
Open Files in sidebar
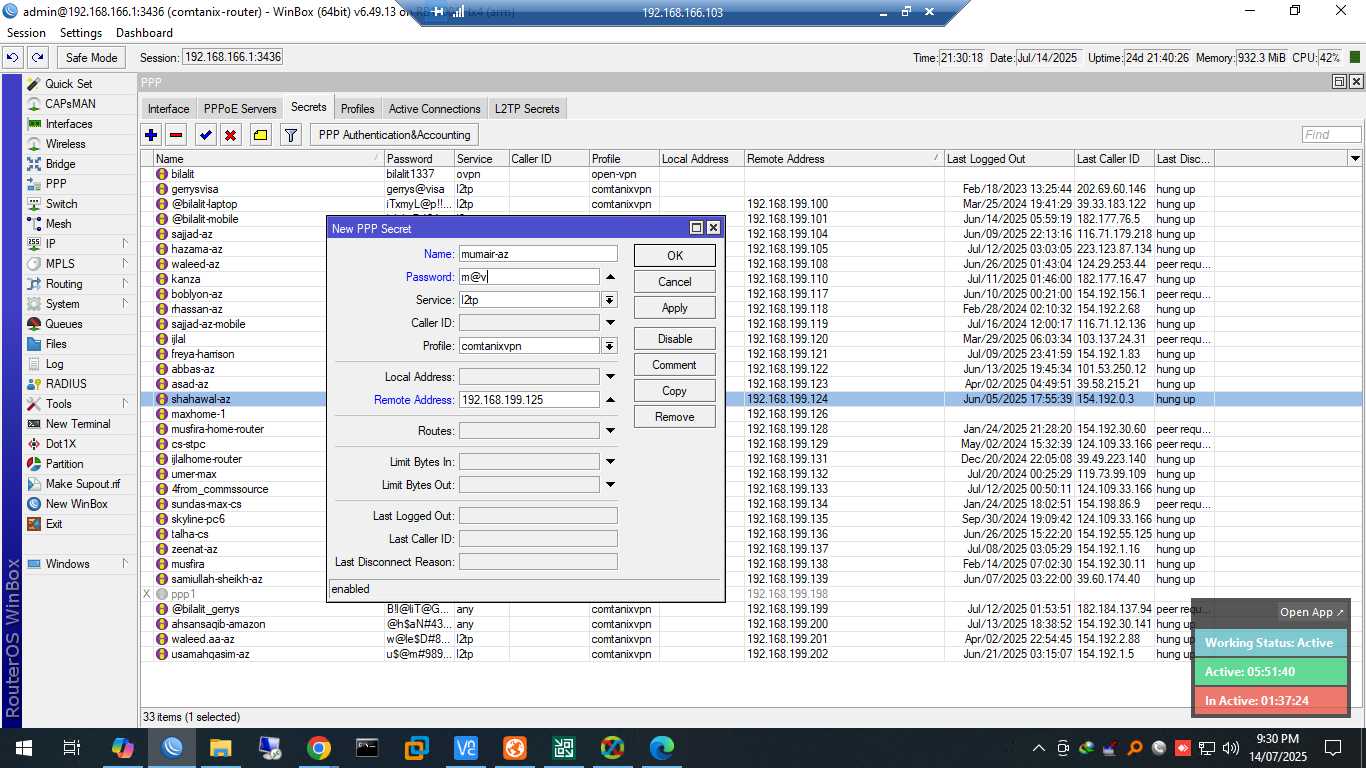click(56, 344)
